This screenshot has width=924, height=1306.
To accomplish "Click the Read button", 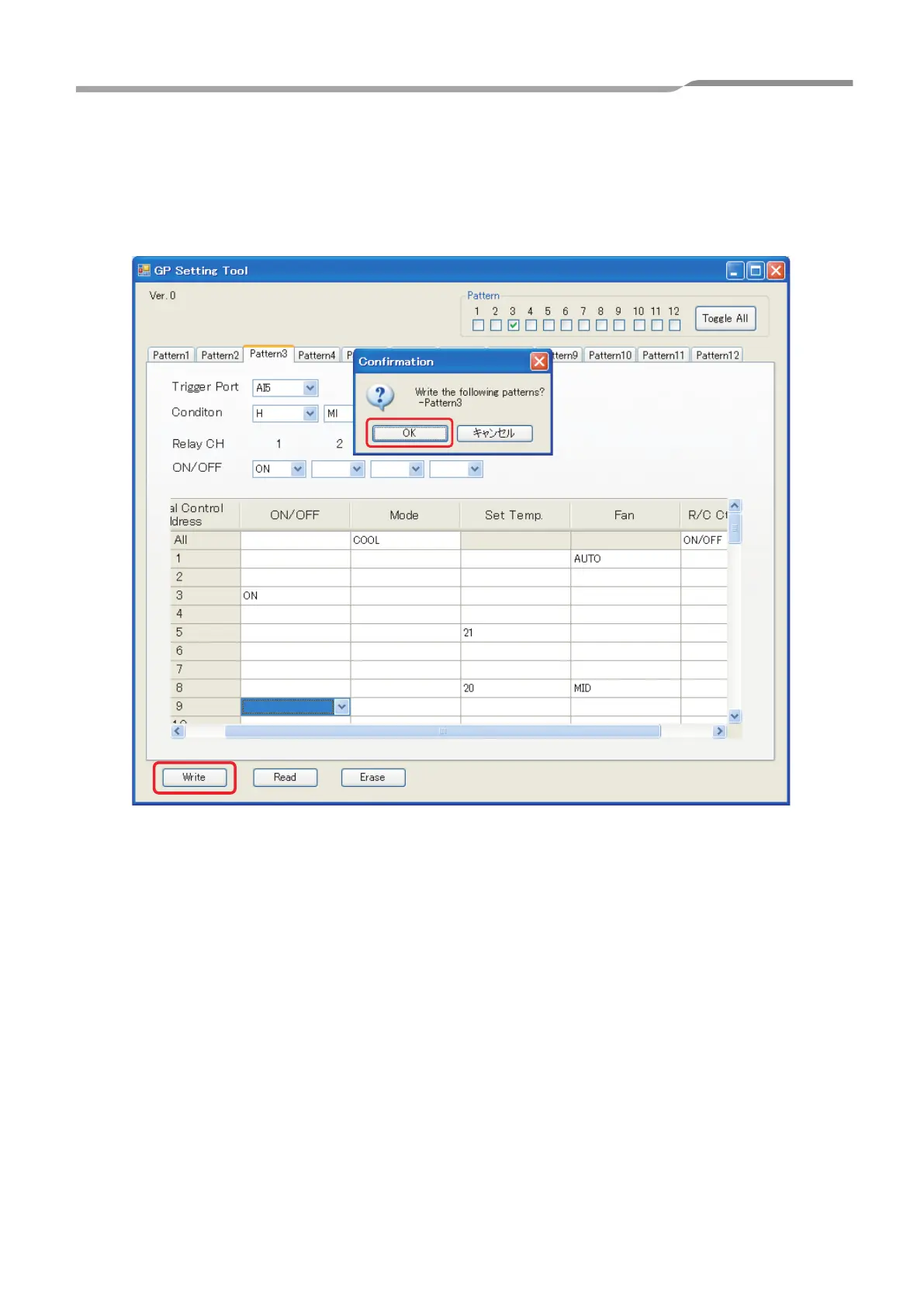I will pos(285,778).
